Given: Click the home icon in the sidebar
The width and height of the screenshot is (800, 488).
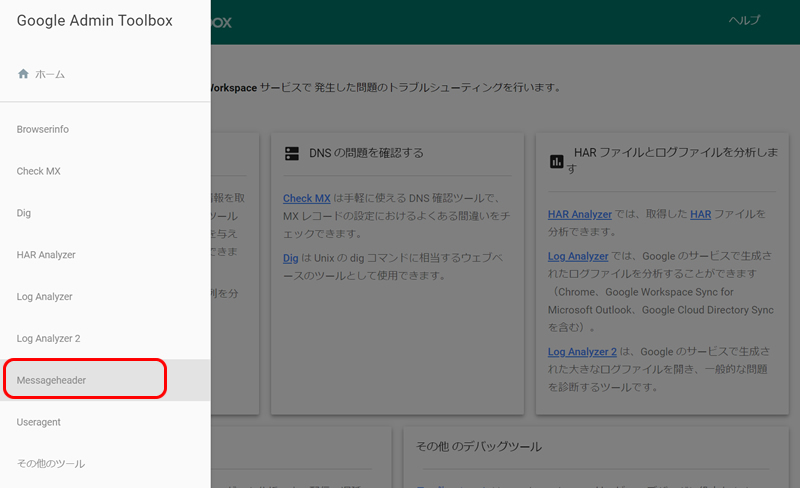Looking at the screenshot, I should coord(23,74).
